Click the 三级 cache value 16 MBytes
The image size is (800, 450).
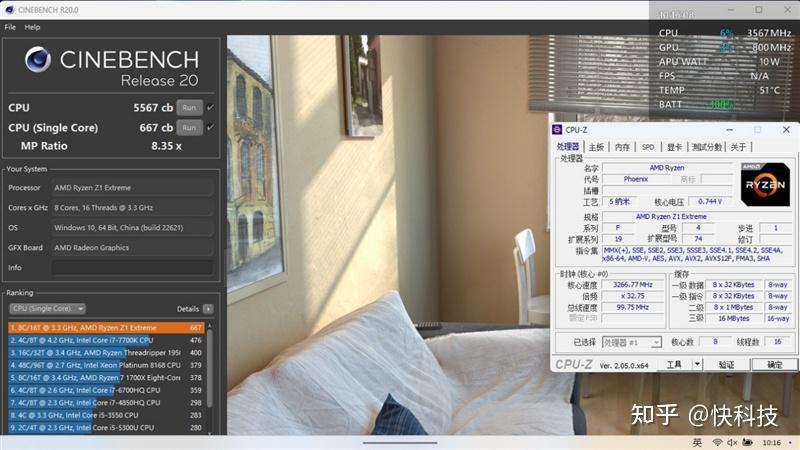(x=734, y=318)
